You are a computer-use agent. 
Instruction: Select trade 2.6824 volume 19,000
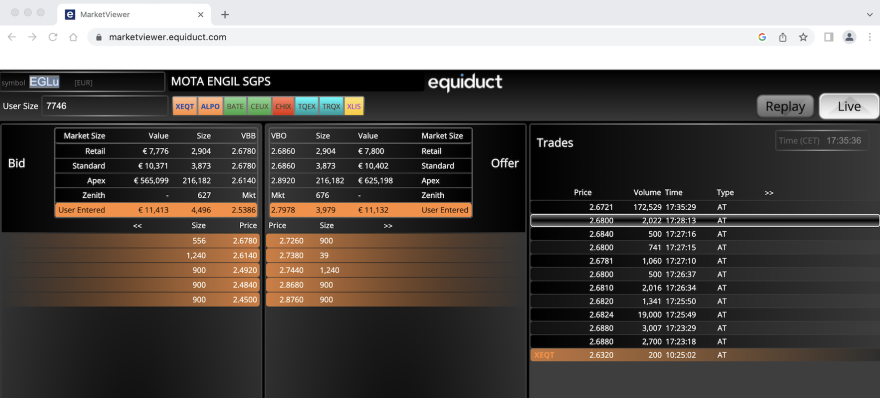pos(705,315)
